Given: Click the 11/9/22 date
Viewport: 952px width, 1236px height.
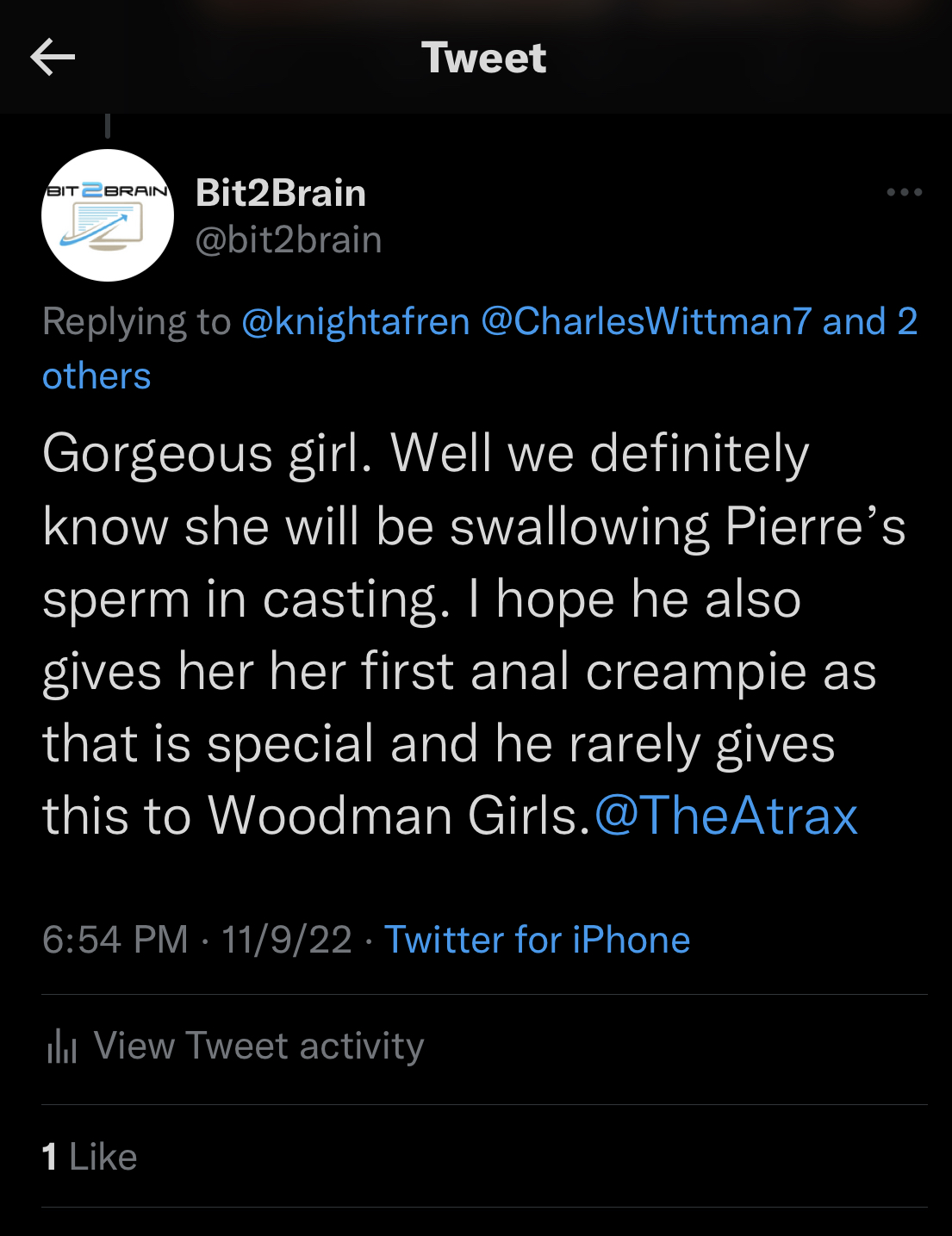Looking at the screenshot, I should 287,940.
